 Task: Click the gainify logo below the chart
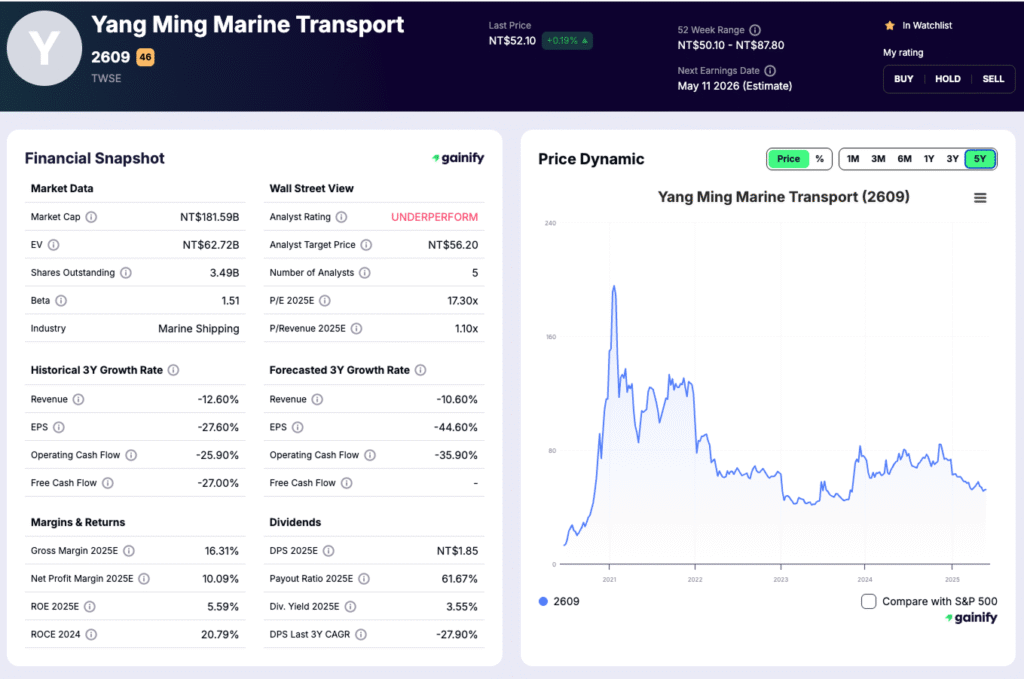pos(971,618)
